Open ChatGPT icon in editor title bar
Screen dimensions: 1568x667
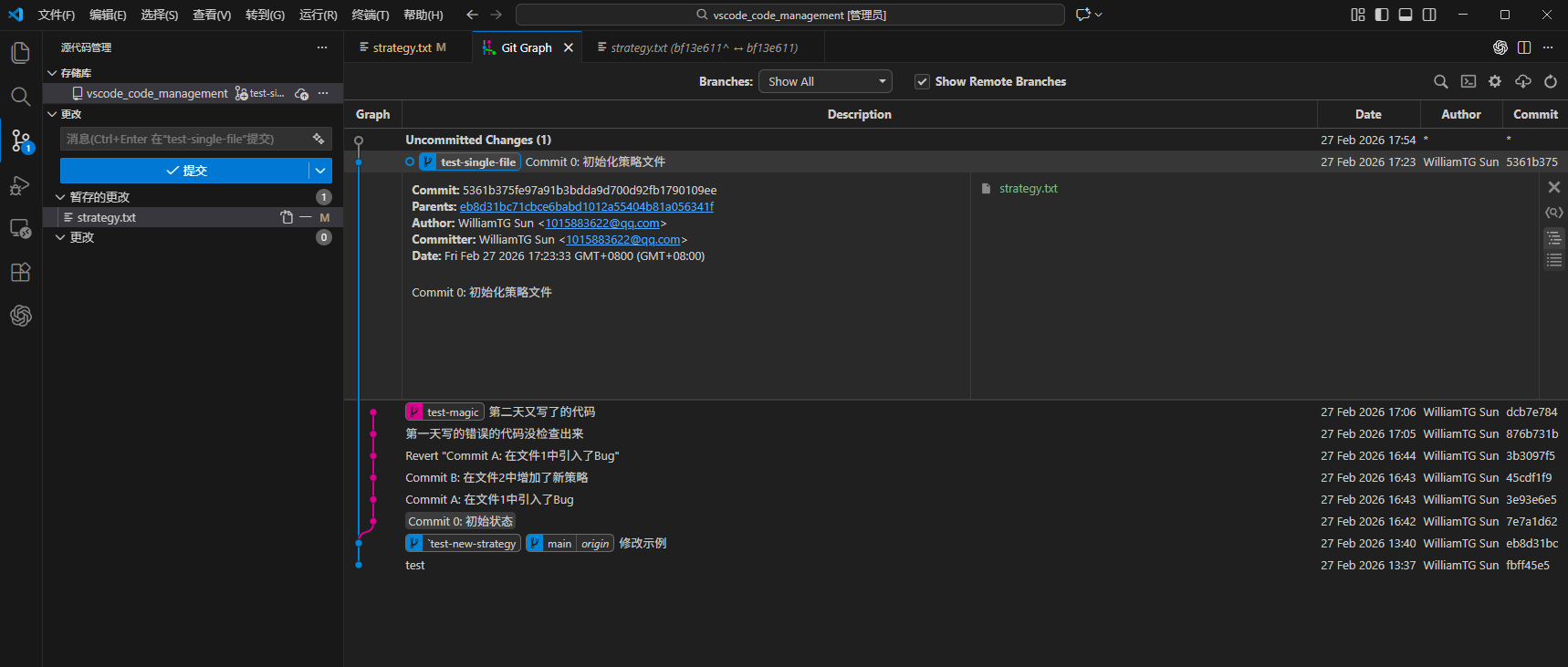(1500, 47)
